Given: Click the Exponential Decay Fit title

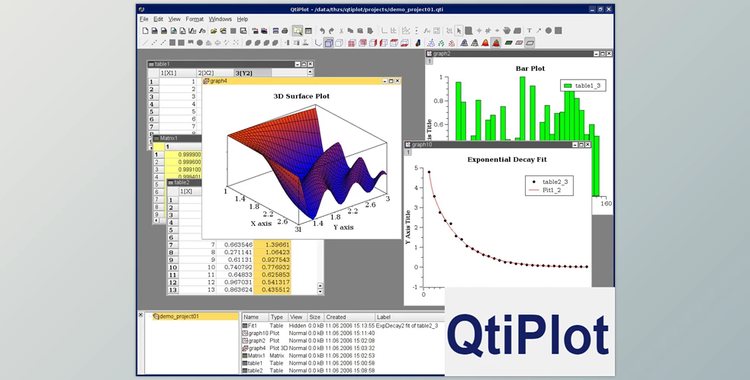Looking at the screenshot, I should coord(507,159).
